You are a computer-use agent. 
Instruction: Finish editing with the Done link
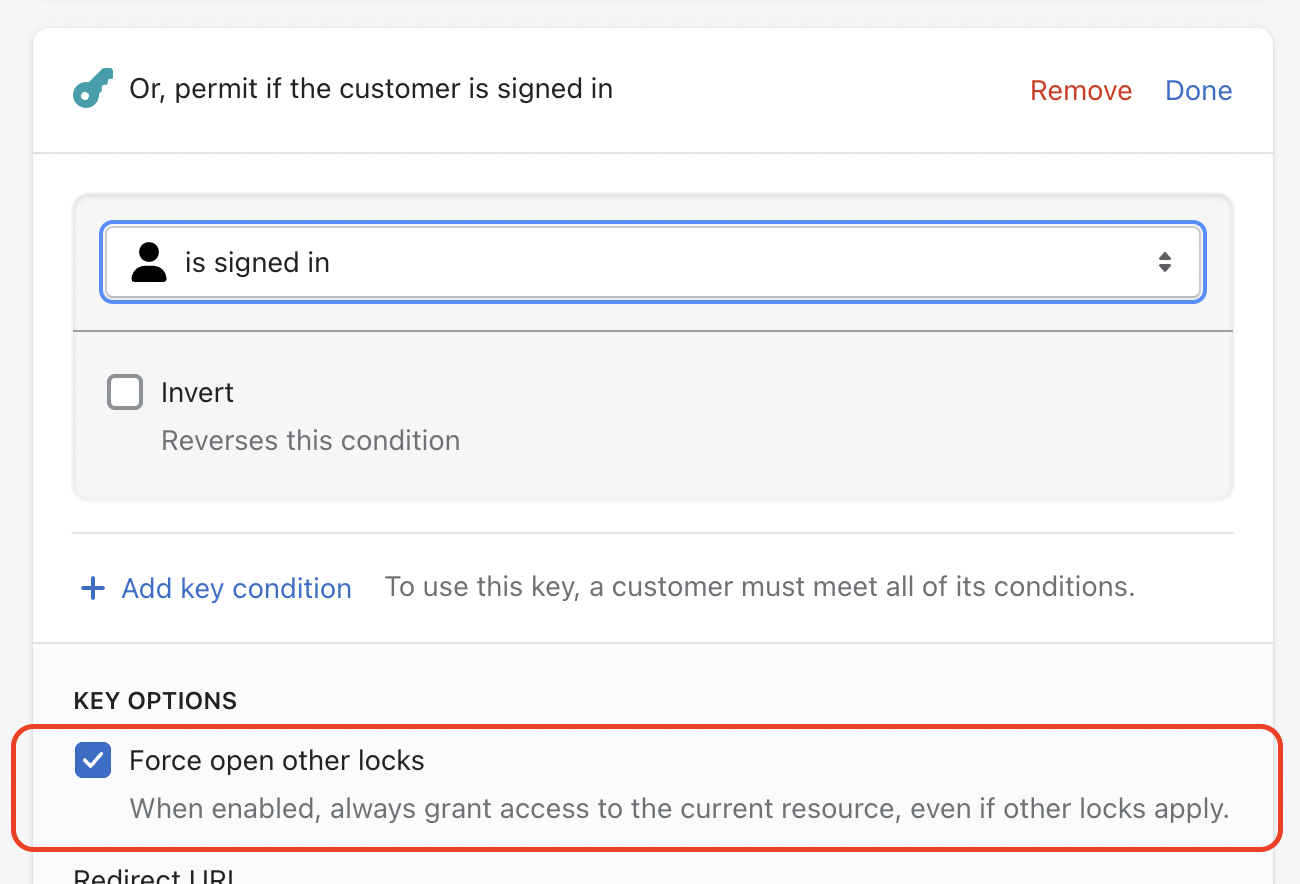1199,90
